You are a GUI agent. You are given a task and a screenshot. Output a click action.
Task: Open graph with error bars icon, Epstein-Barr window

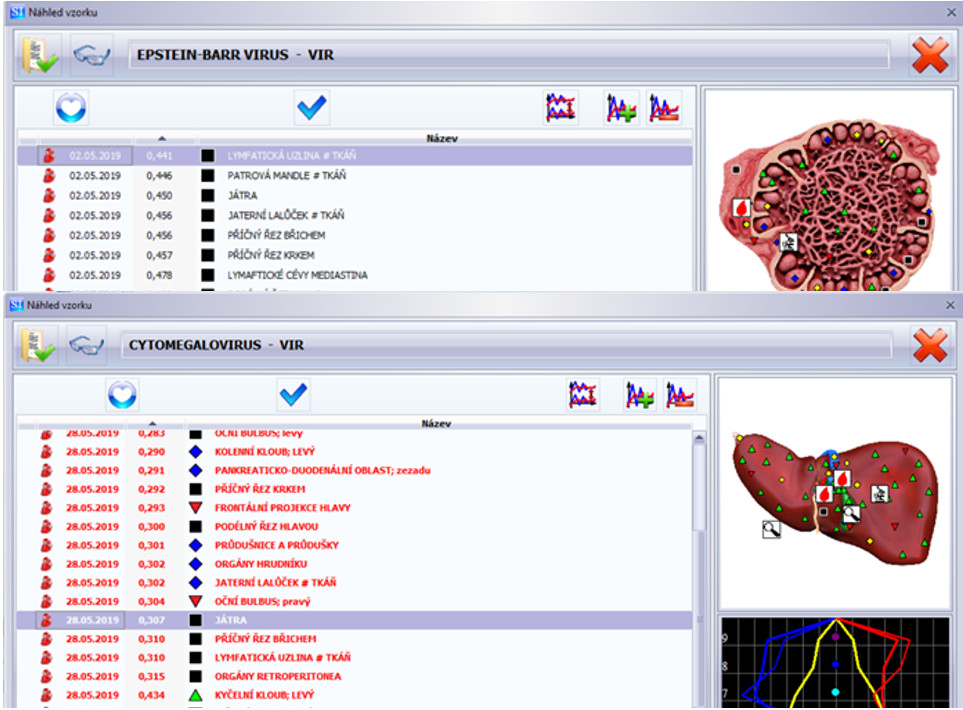561,107
